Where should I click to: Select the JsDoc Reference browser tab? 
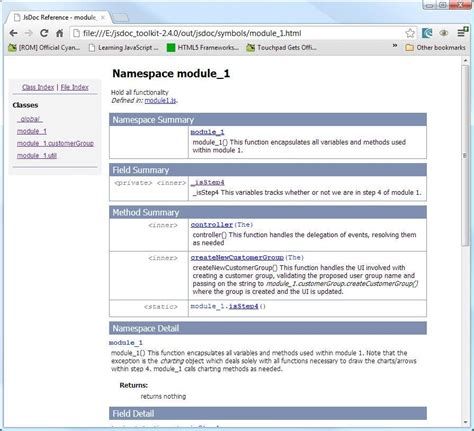[x=59, y=17]
